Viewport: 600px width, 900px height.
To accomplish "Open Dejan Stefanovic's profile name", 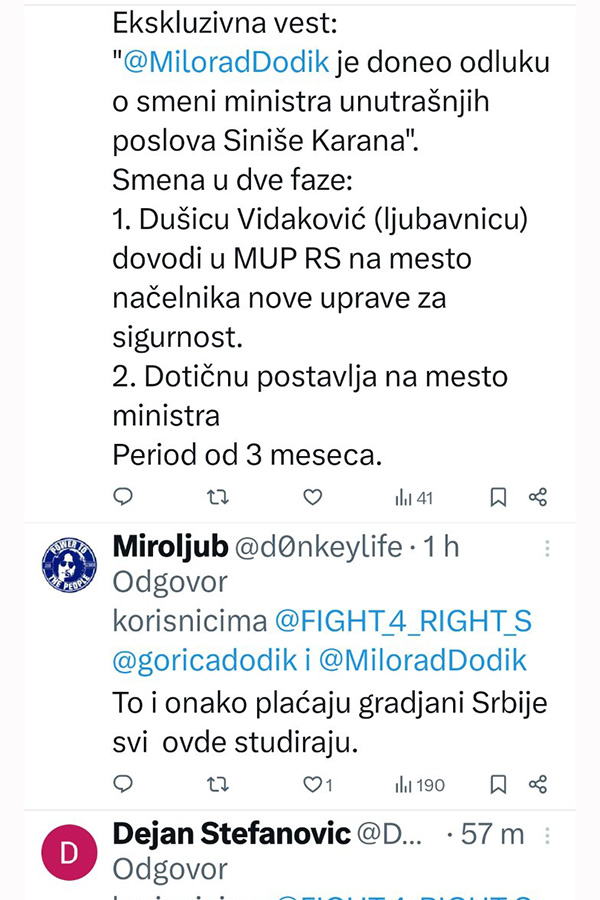I will pos(231,833).
